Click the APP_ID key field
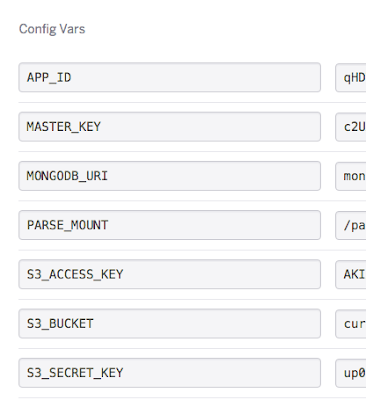This screenshot has width=366, height=400. 170,77
